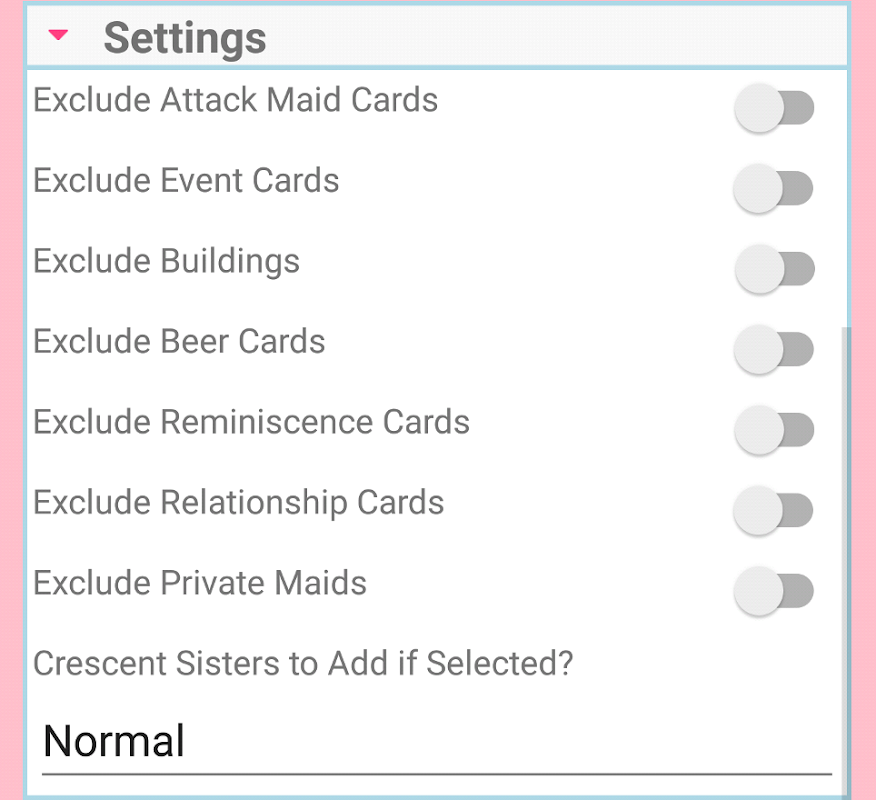Toggle the Exclude Beer Cards switch

pos(774,349)
